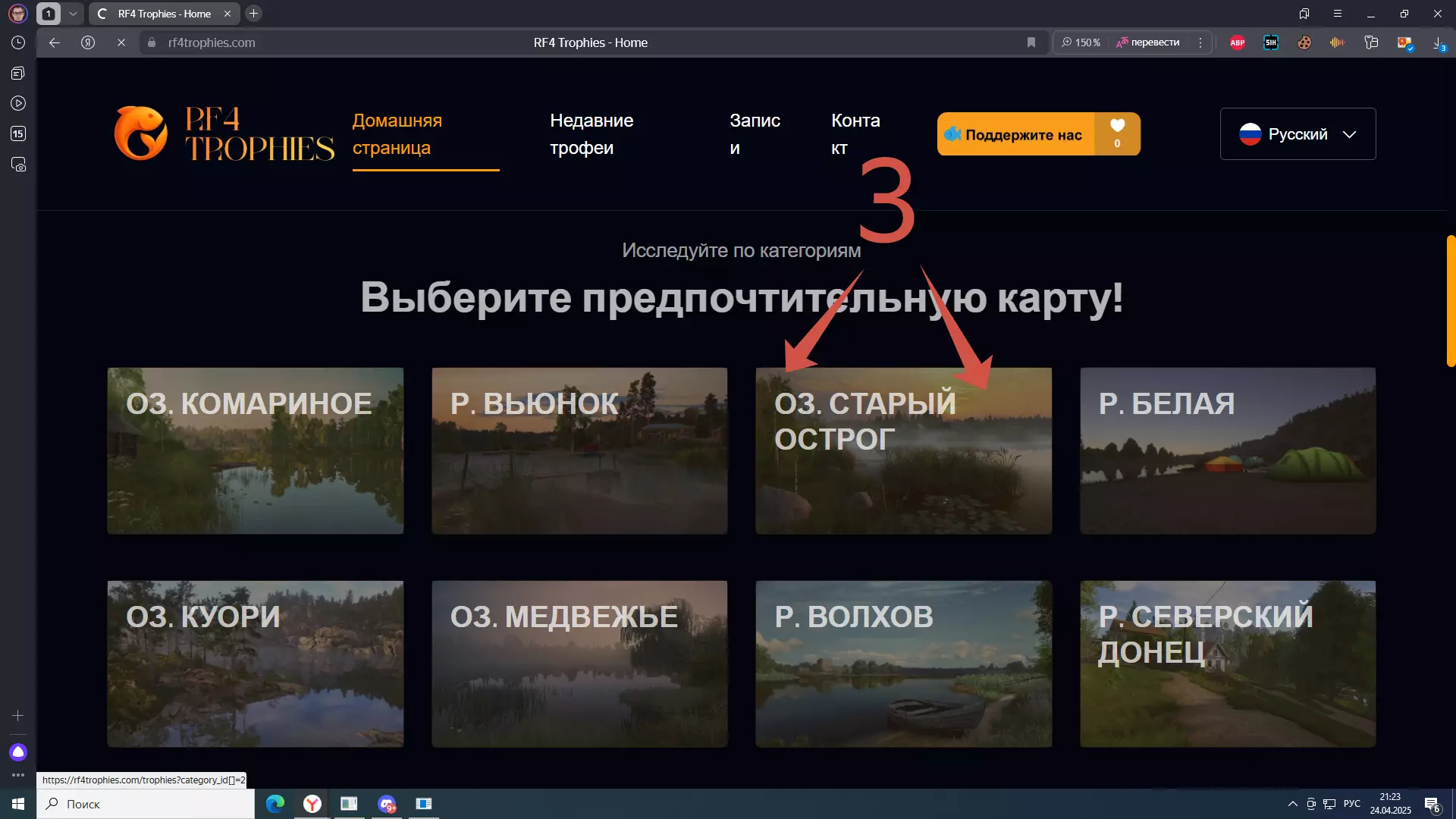Open history clock icon in sidebar
The image size is (1456, 819).
tap(18, 42)
